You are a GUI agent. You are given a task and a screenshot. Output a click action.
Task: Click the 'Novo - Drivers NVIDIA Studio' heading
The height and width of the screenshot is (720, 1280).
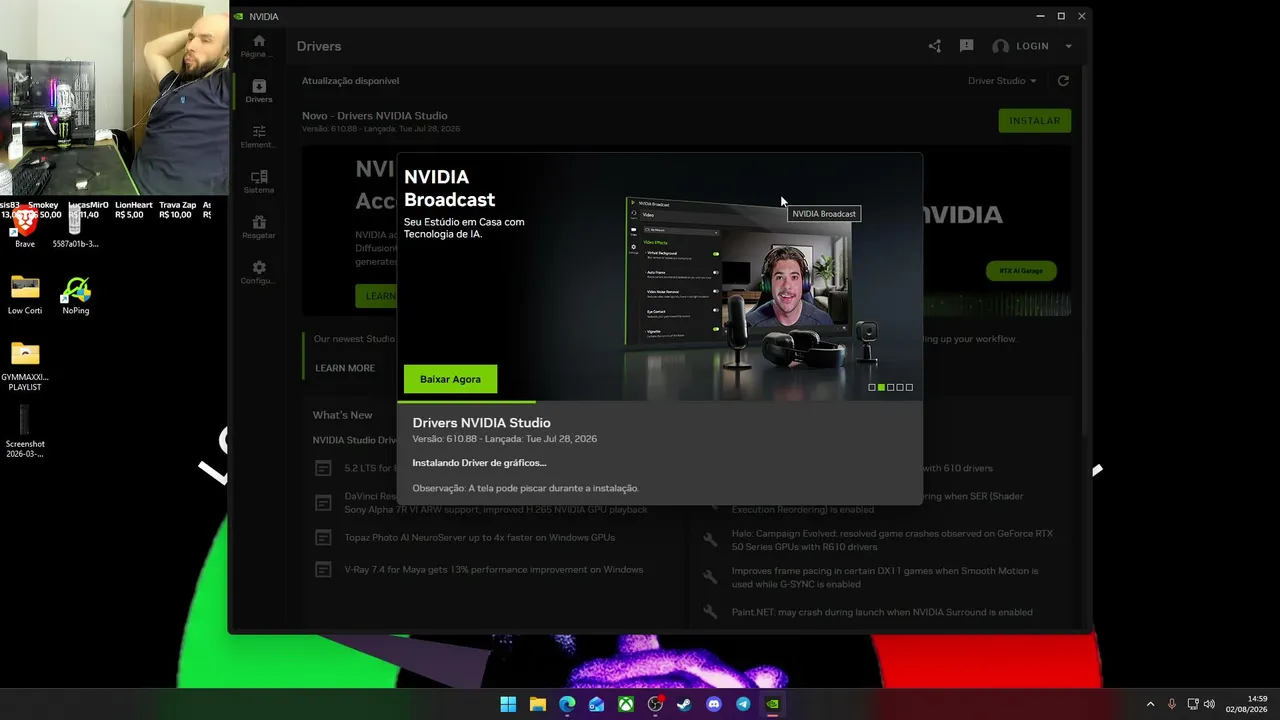point(375,116)
